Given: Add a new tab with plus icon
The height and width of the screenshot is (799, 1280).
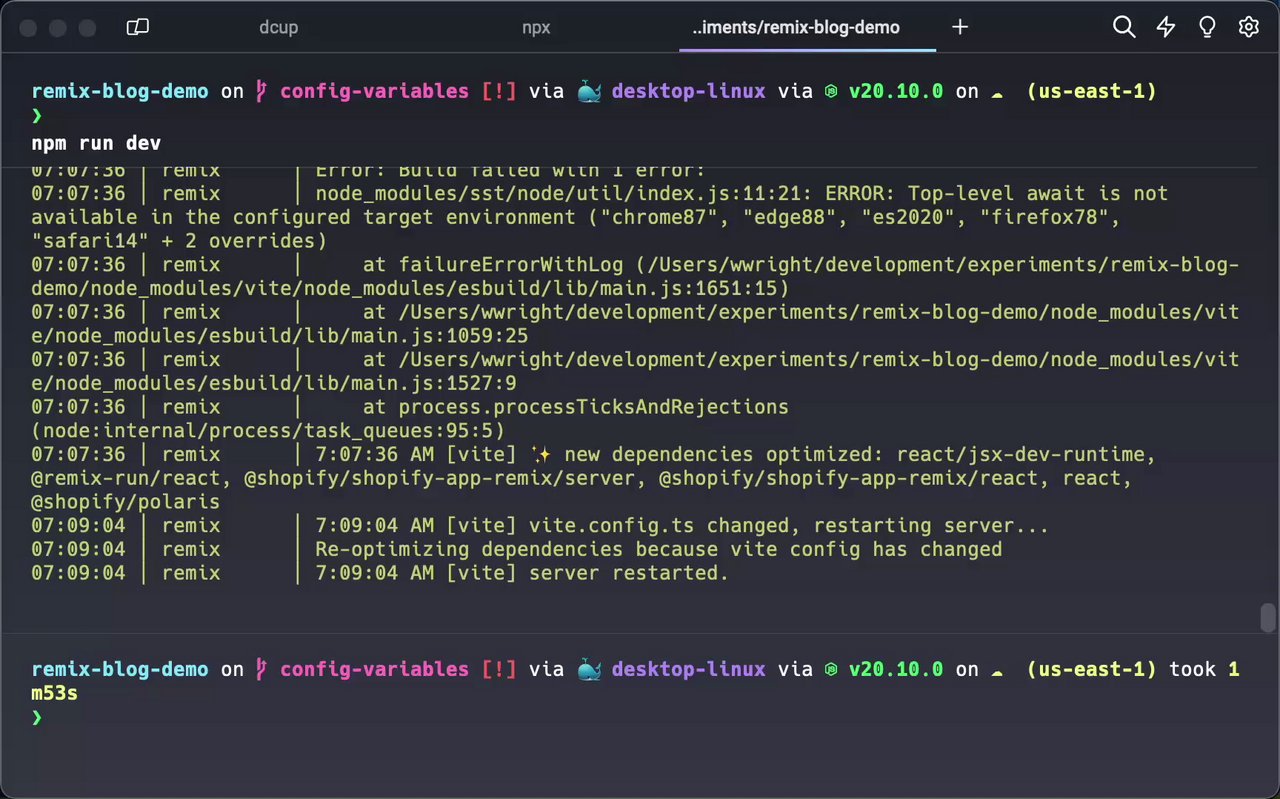Looking at the screenshot, I should pyautogui.click(x=960, y=27).
